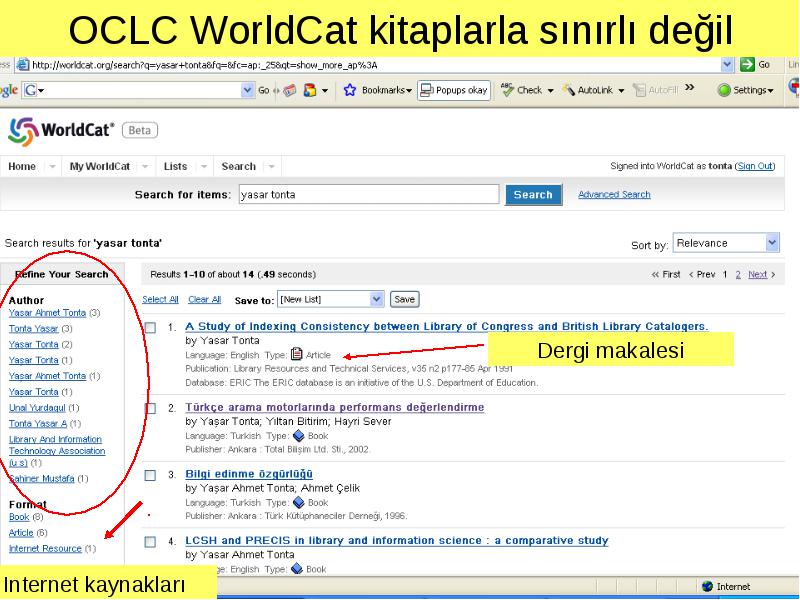Click the Book icon in the Türkçe arama result

298,435
